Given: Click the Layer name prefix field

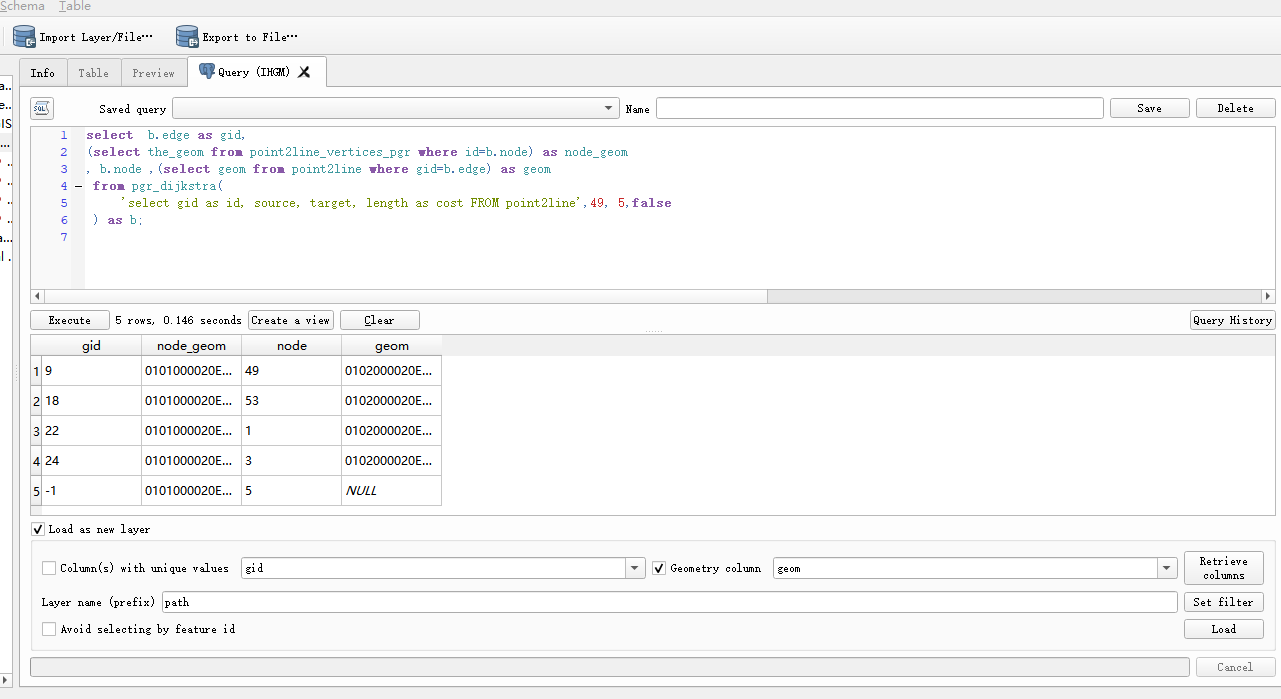Looking at the screenshot, I should pos(670,602).
